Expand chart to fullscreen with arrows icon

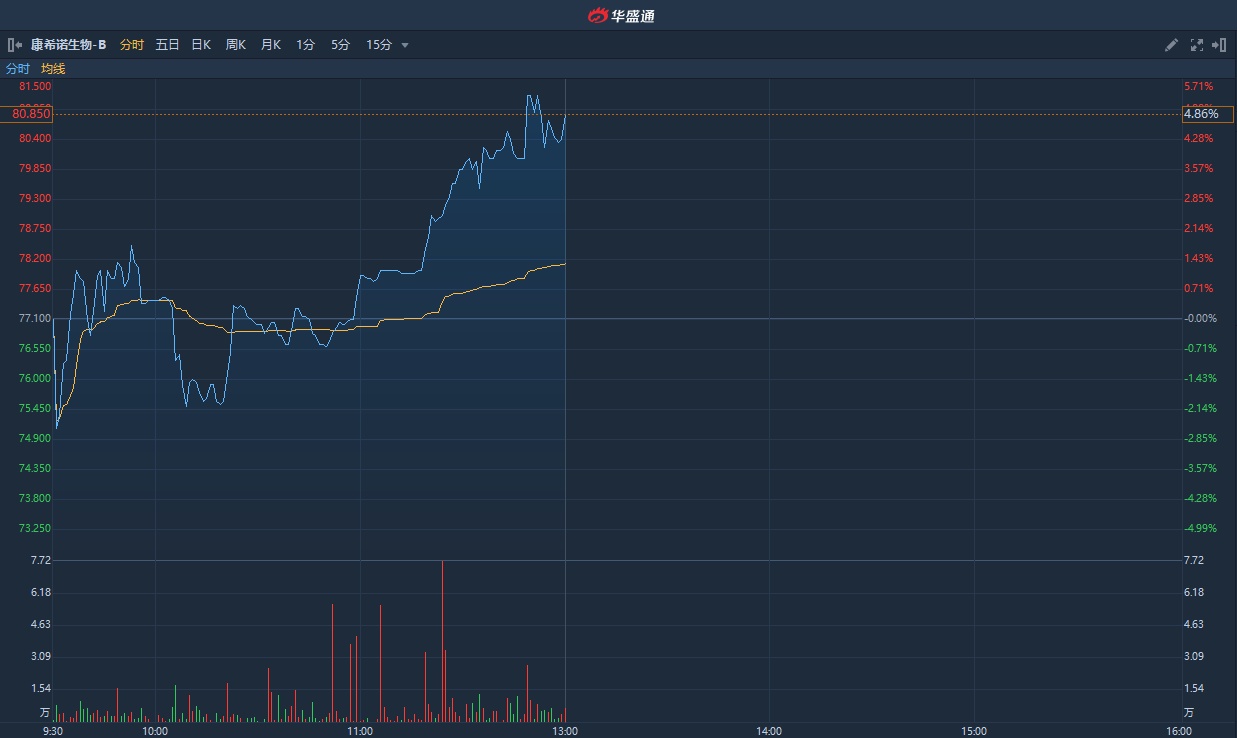tap(1196, 45)
